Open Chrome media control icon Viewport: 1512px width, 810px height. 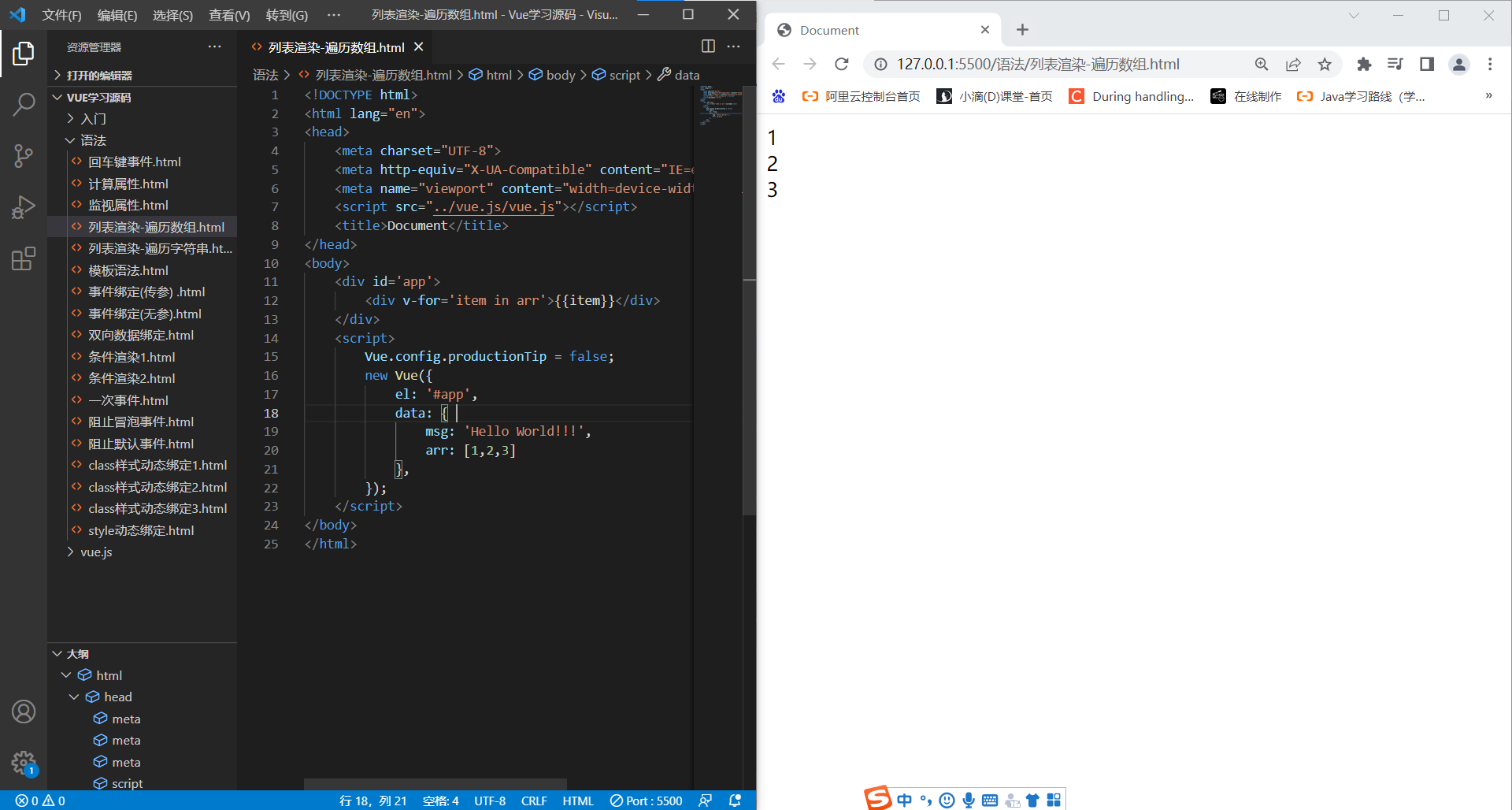(1395, 65)
